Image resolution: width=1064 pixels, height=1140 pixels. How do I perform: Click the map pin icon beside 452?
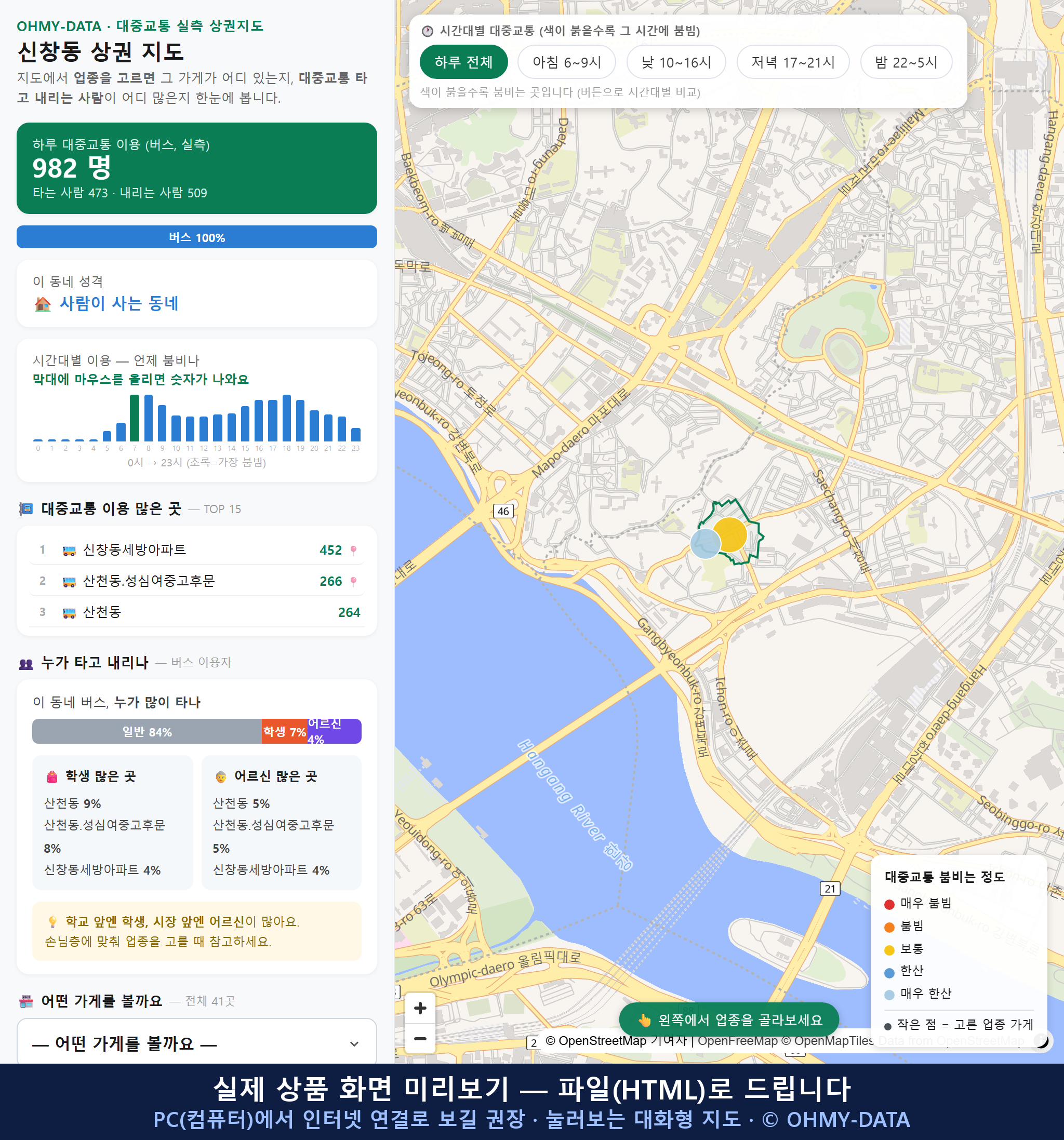[353, 551]
